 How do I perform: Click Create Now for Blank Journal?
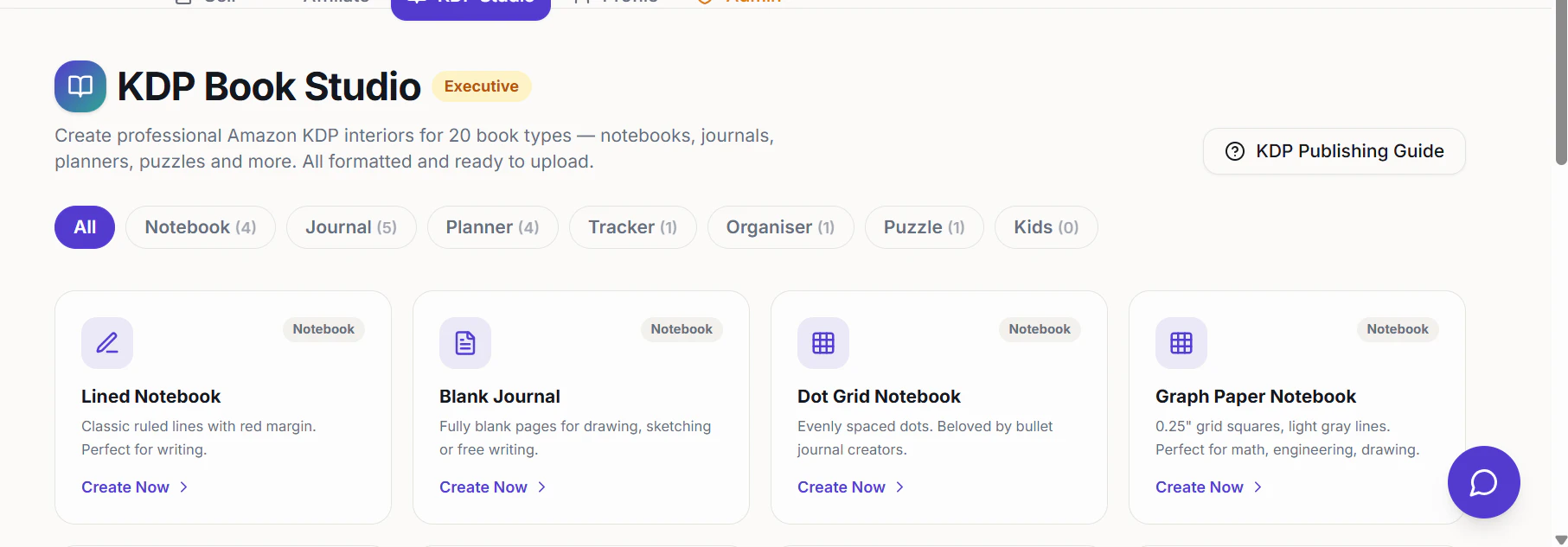coord(493,487)
